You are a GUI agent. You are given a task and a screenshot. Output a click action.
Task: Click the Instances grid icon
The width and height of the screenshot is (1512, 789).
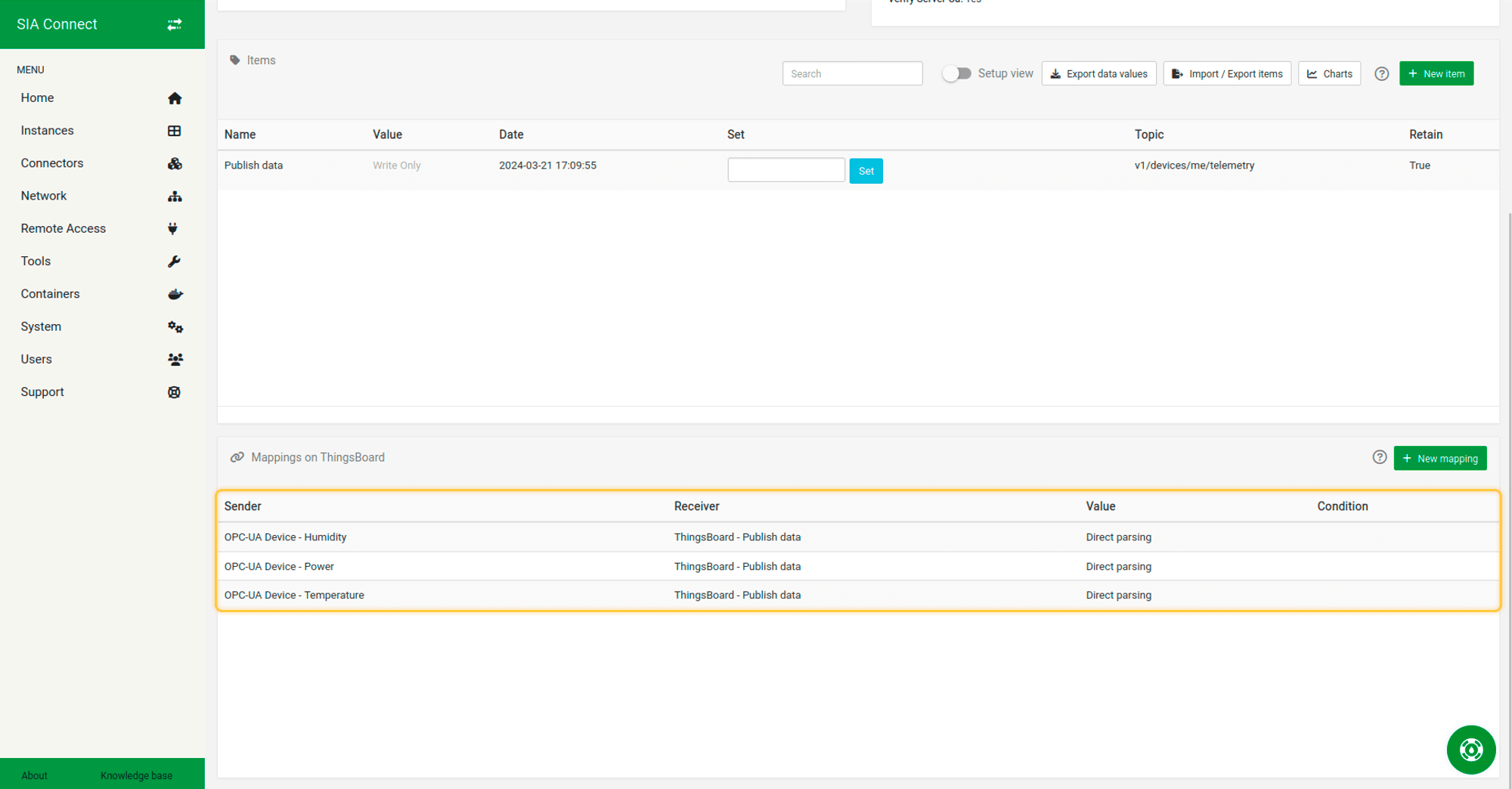pos(175,131)
